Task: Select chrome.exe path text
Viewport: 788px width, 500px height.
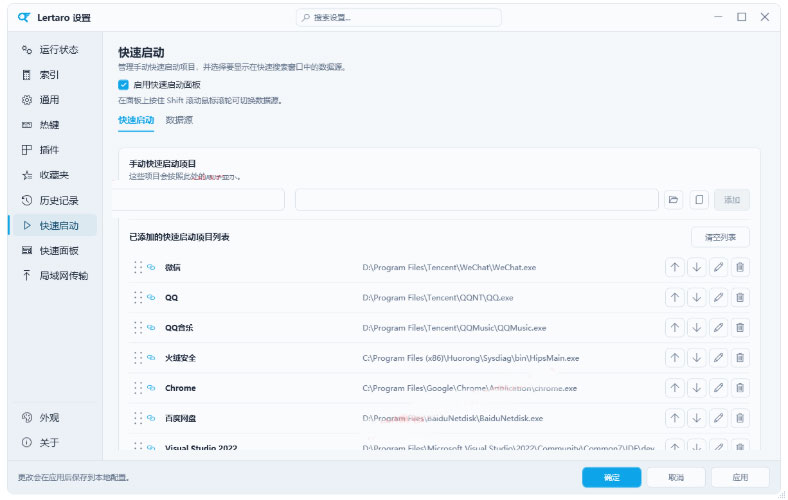Action: click(x=469, y=388)
